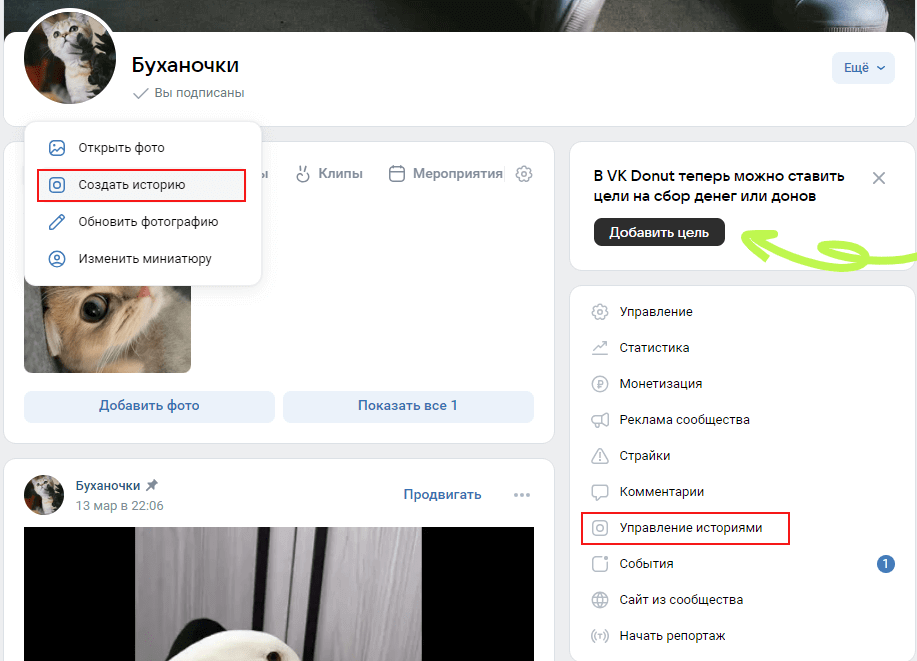The height and width of the screenshot is (661, 917).
Task: Close the VK Donut banner
Action: click(x=878, y=178)
